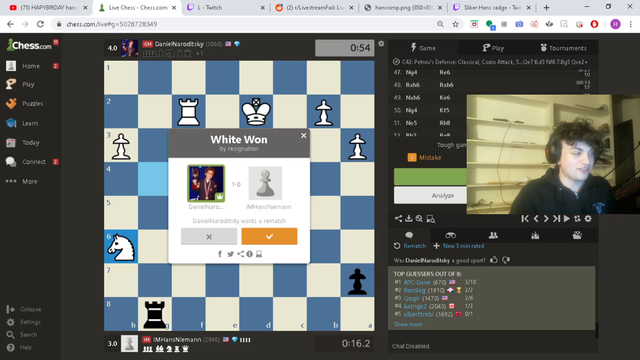Click the dialog share icon
Image resolution: width=640 pixels, height=360 pixels.
coord(240,254)
